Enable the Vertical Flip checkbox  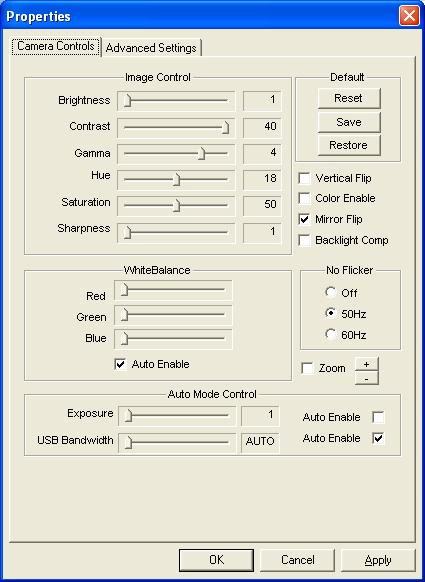coord(304,178)
